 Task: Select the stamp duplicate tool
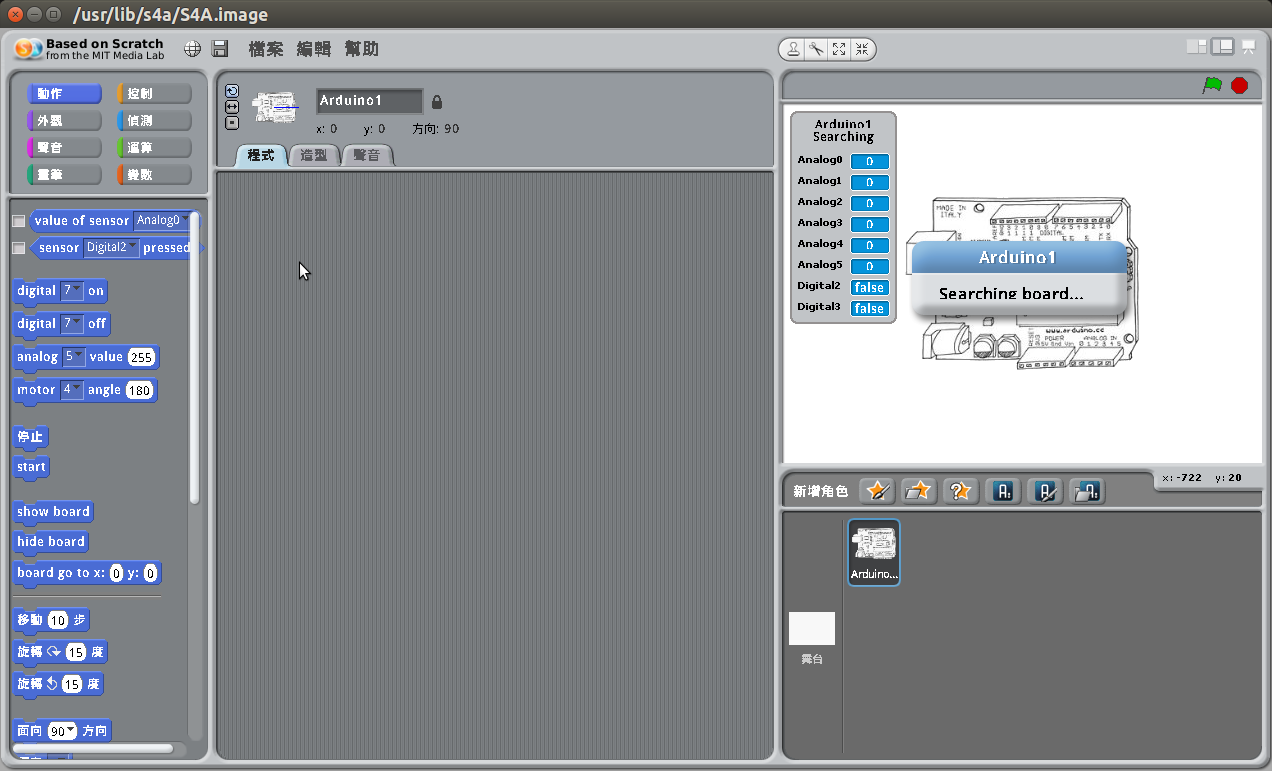[794, 49]
